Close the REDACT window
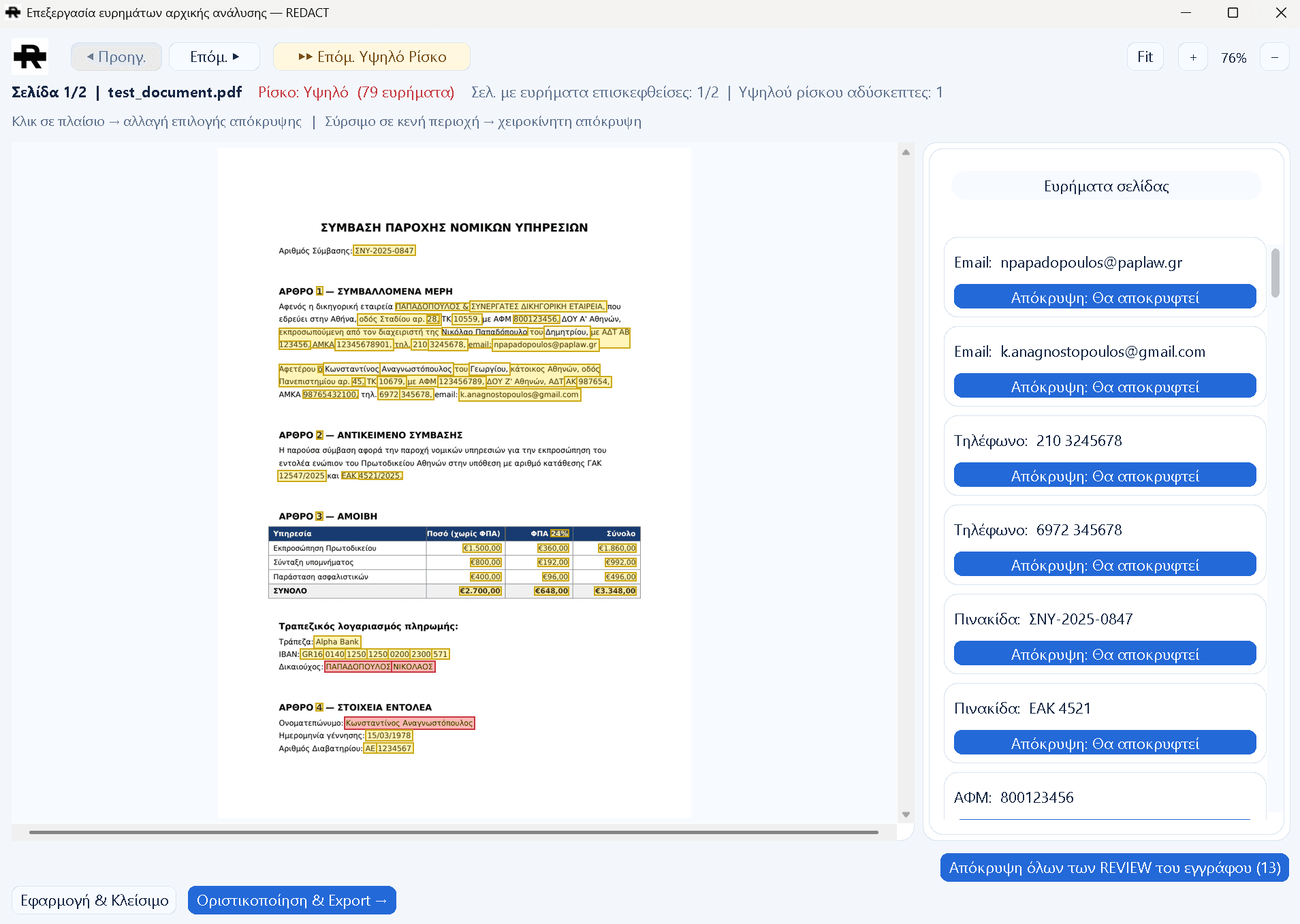1300x924 pixels. (x=1280, y=13)
